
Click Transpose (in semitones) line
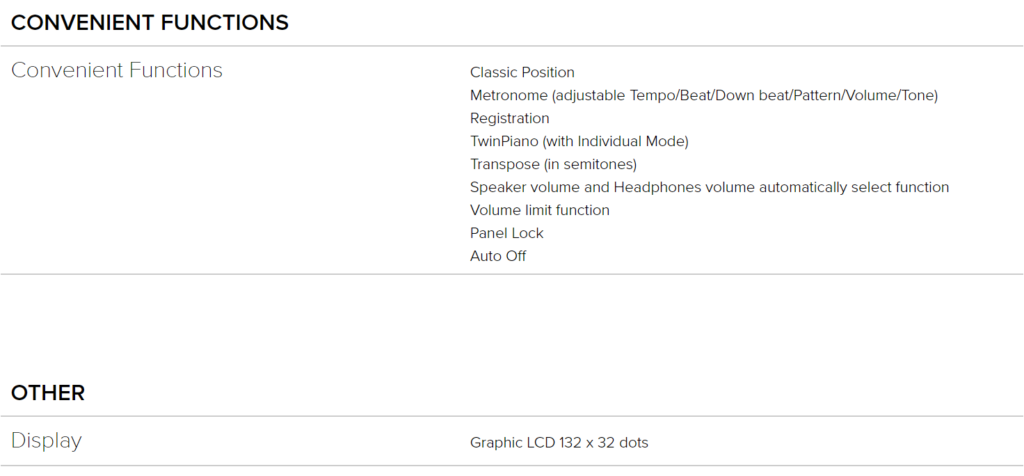[x=553, y=165]
